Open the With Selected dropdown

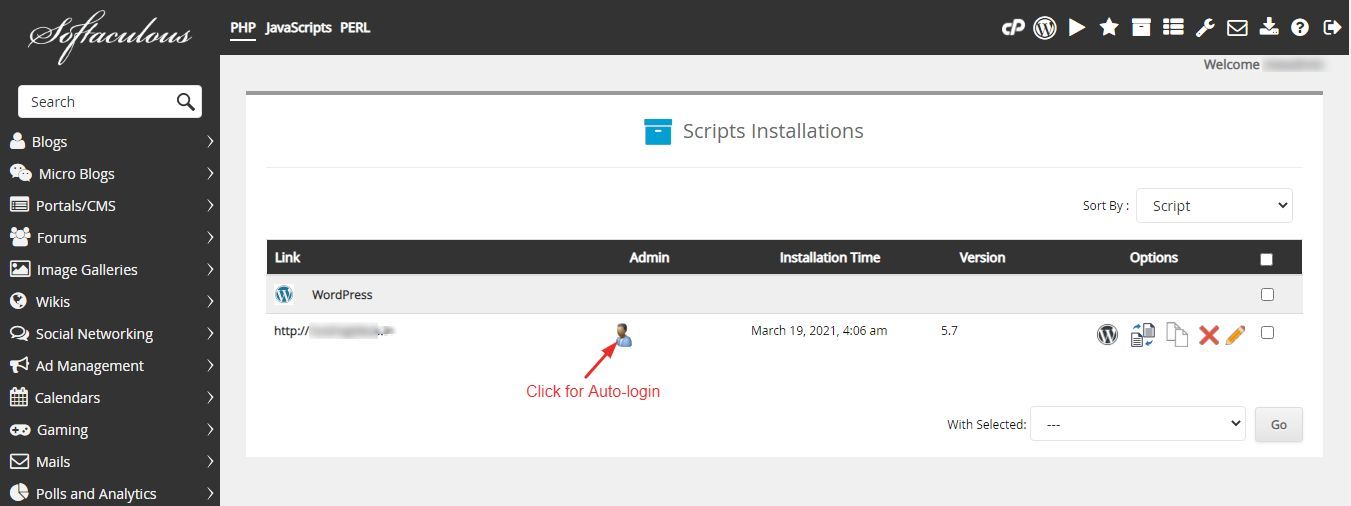(x=1137, y=424)
